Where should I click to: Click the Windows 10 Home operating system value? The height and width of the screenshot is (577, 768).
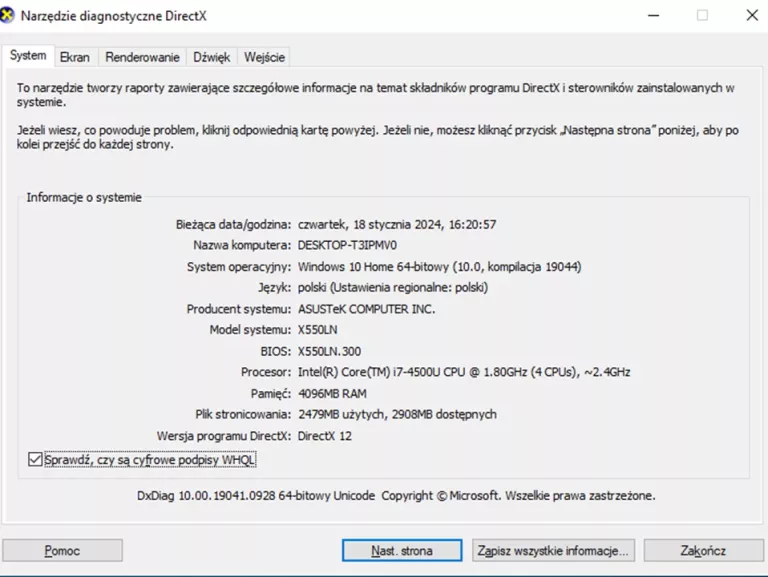(439, 267)
